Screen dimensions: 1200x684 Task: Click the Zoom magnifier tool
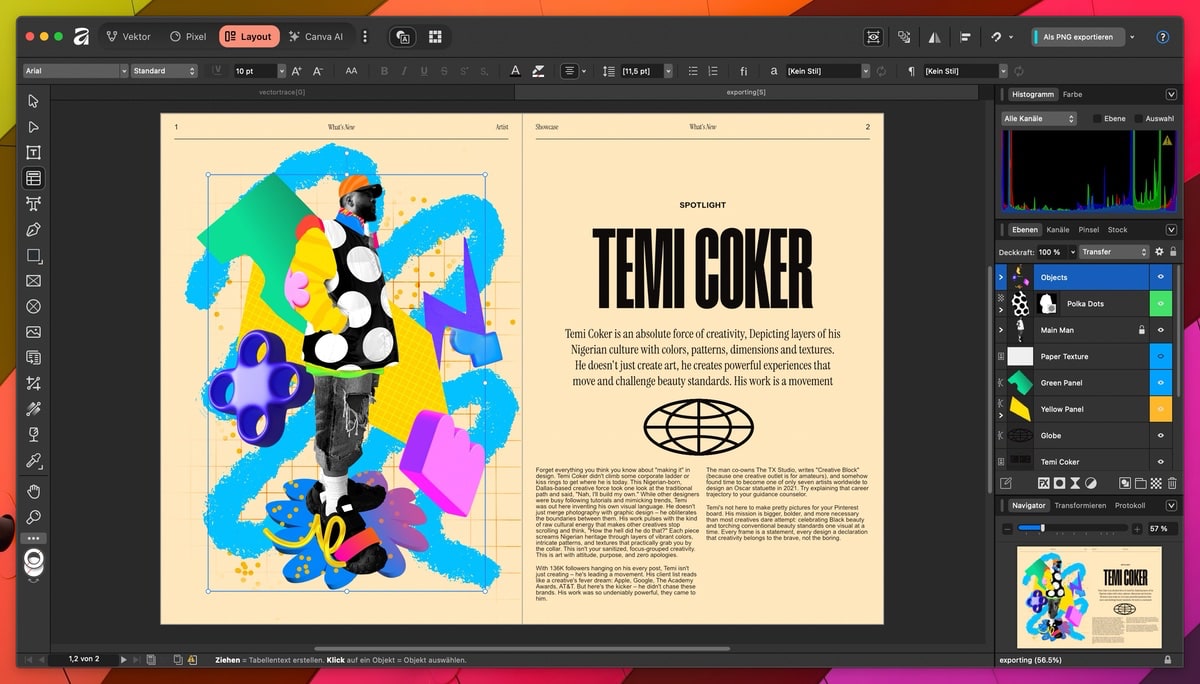point(33,517)
